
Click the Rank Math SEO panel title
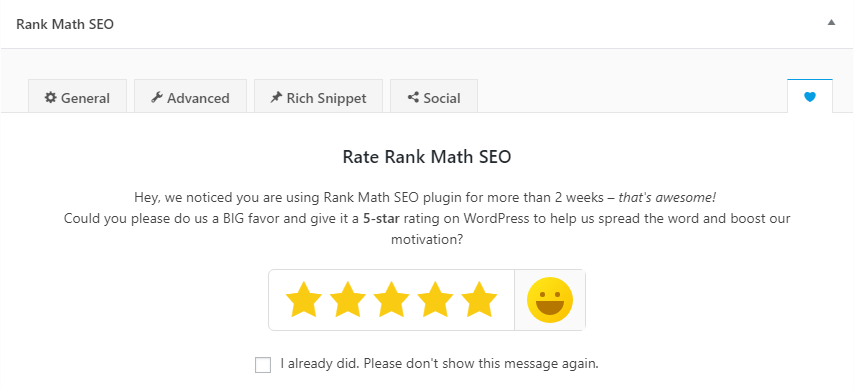(x=65, y=24)
